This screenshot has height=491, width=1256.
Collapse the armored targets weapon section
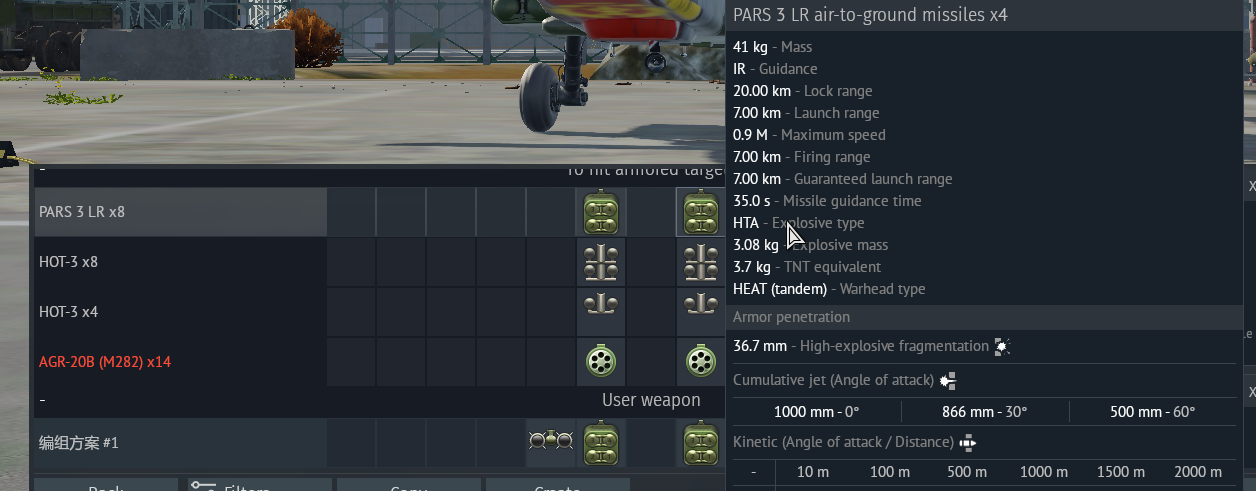pyautogui.click(x=42, y=172)
